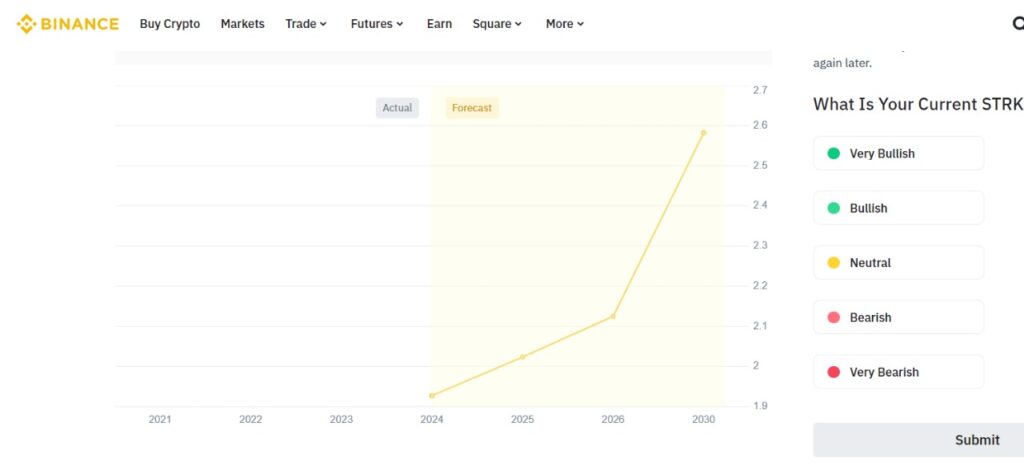Choose the Neutral sentiment option
Screen dimensions: 1024x470
click(x=898, y=263)
